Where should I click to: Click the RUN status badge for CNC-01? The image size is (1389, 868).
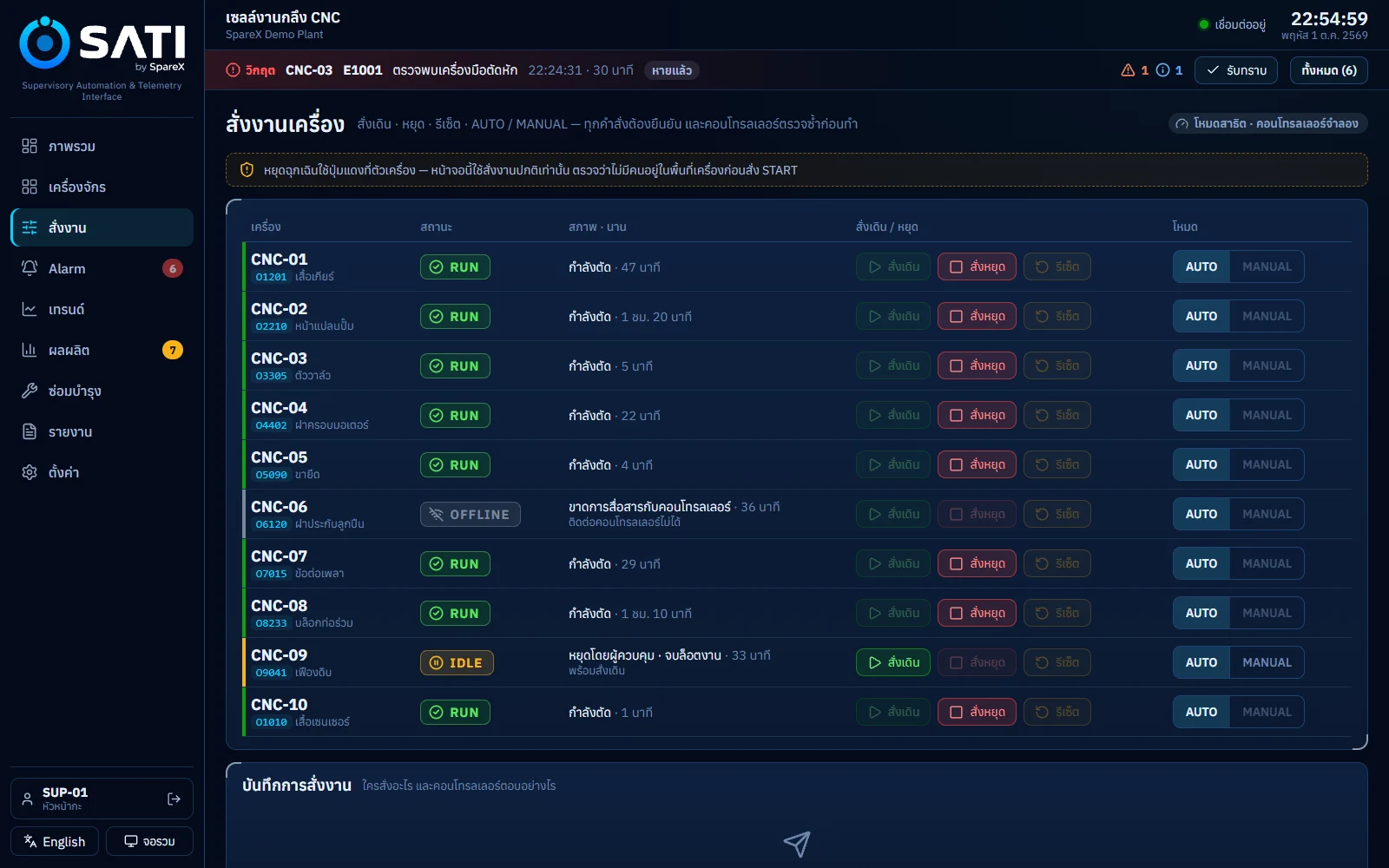tap(455, 267)
